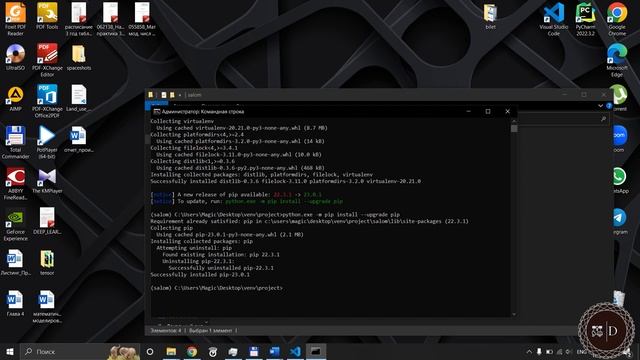Image resolution: width=640 pixels, height=360 pixels.
Task: Launch AIMP music player icon
Action: coord(16,98)
